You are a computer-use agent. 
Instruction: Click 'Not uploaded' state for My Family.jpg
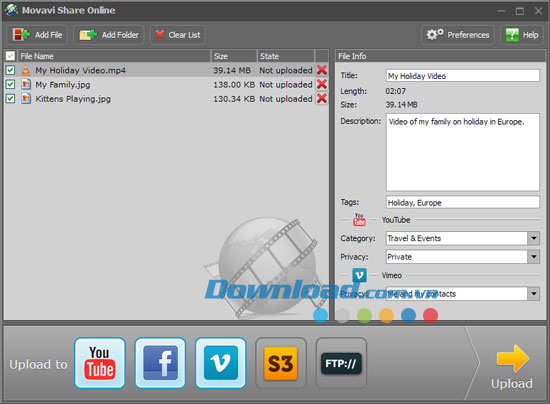point(286,85)
